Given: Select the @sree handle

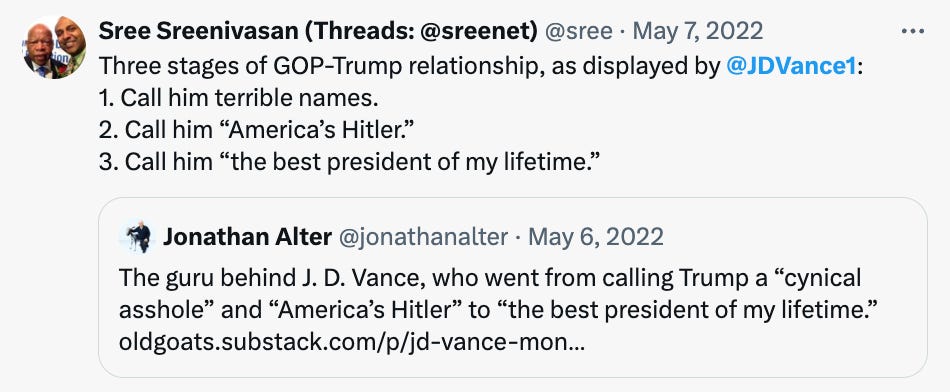Looking at the screenshot, I should pyautogui.click(x=579, y=31).
